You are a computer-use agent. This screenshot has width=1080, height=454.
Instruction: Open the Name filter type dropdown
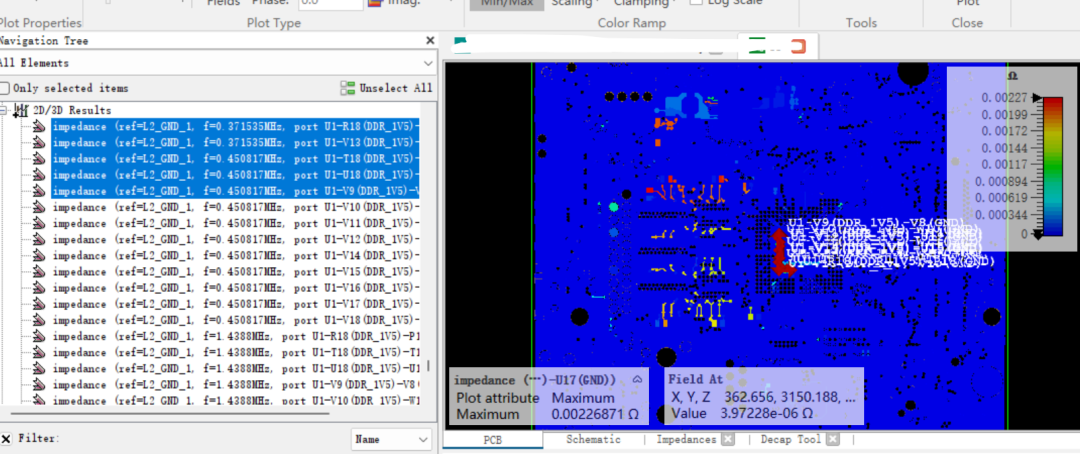click(391, 439)
